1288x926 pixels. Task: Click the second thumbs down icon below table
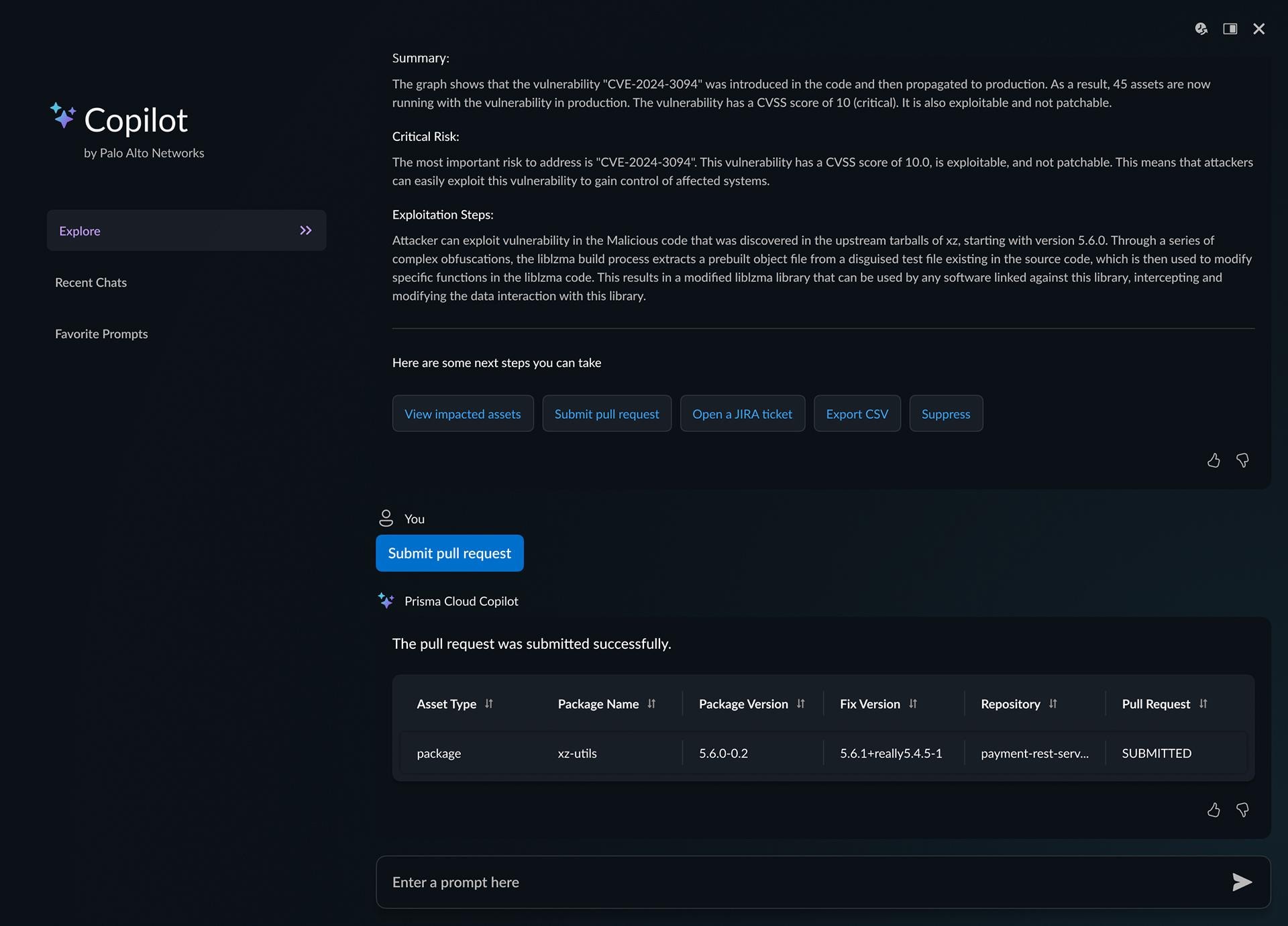click(x=1242, y=809)
